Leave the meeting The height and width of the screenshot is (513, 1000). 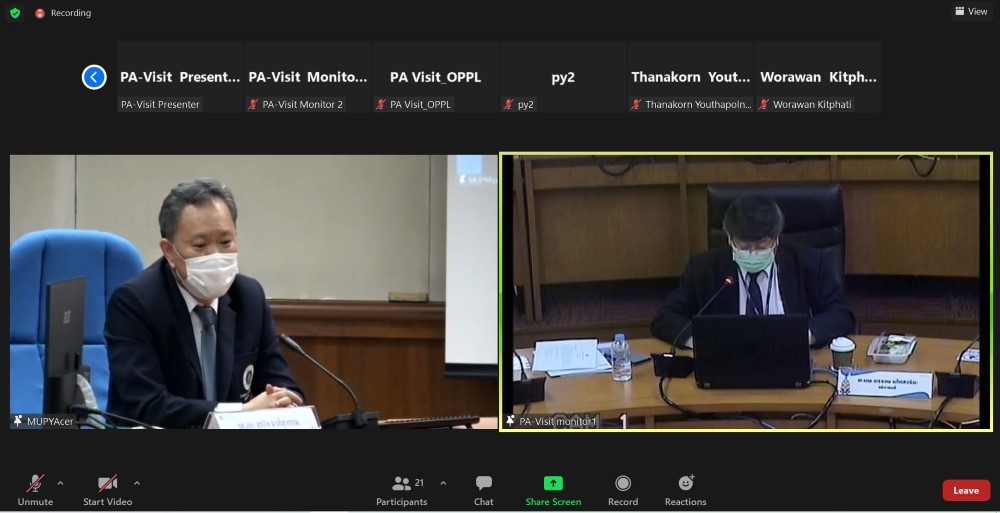pyautogui.click(x=965, y=490)
